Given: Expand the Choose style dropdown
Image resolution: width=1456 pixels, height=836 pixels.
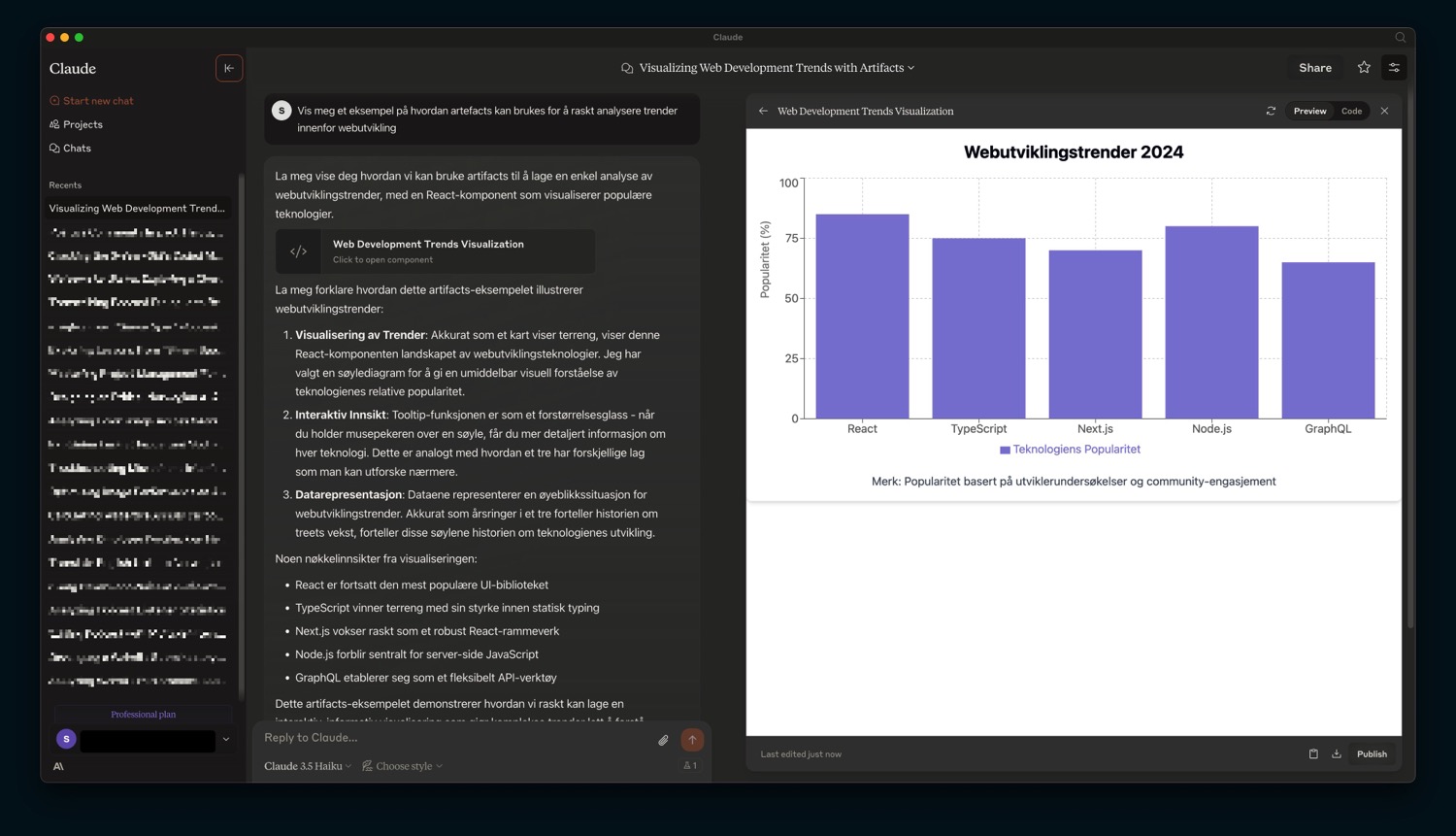Looking at the screenshot, I should [x=403, y=766].
